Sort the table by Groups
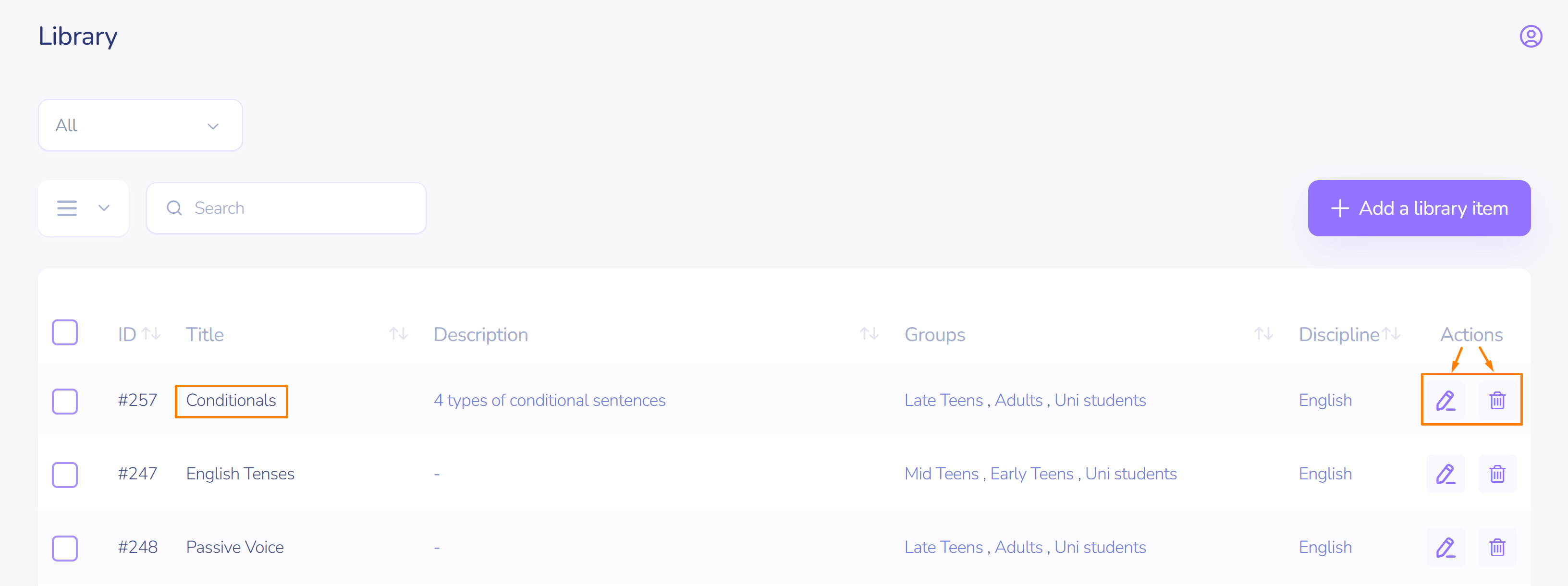The image size is (1568, 586). 1263,334
